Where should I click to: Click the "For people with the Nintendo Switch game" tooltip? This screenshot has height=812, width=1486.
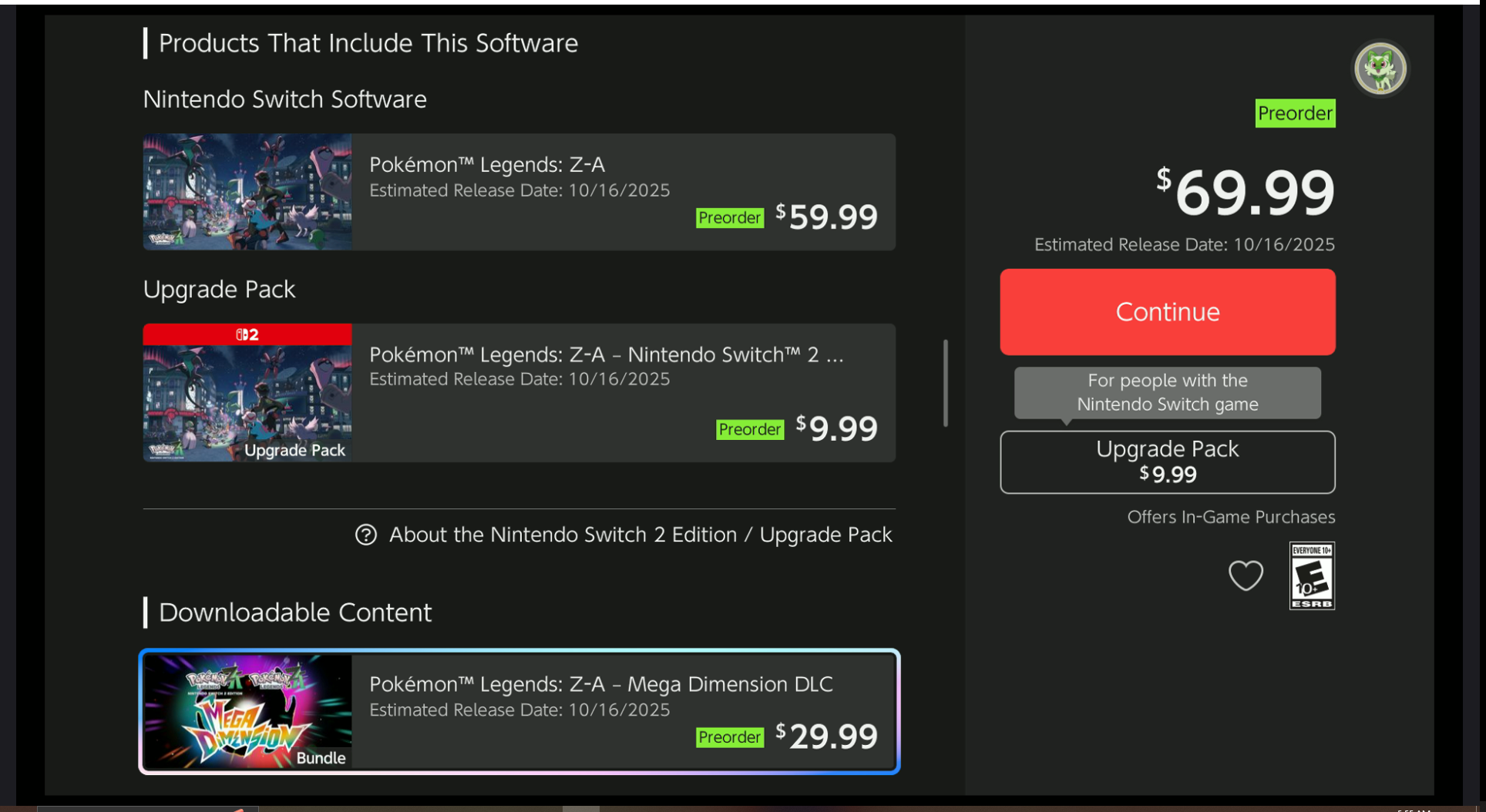tap(1167, 392)
